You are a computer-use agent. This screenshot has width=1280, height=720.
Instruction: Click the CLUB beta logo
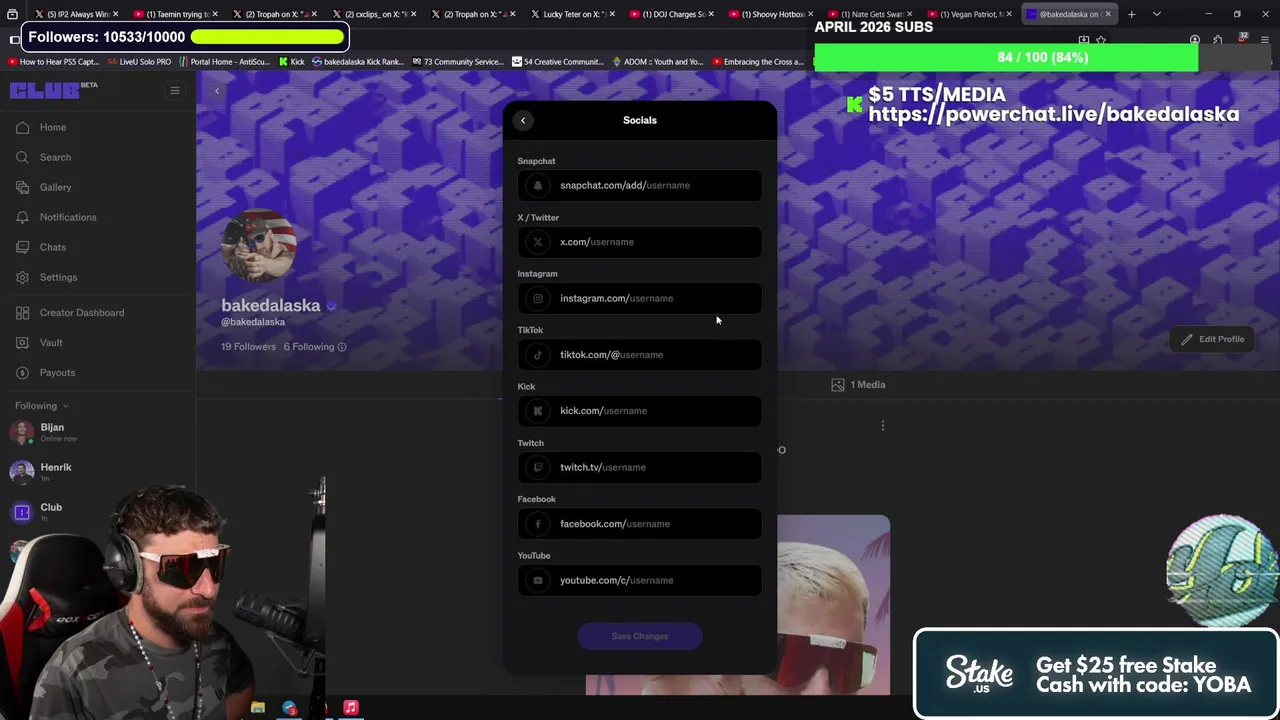(x=53, y=91)
